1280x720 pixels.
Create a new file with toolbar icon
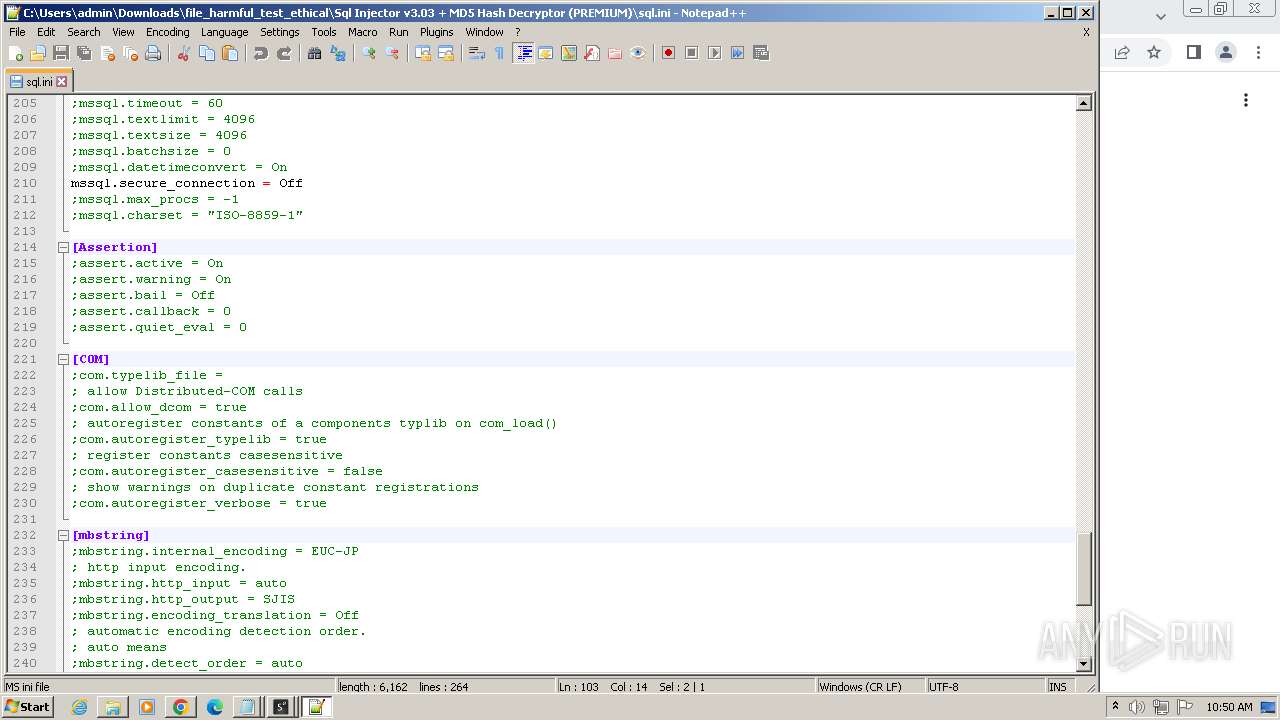[16, 53]
